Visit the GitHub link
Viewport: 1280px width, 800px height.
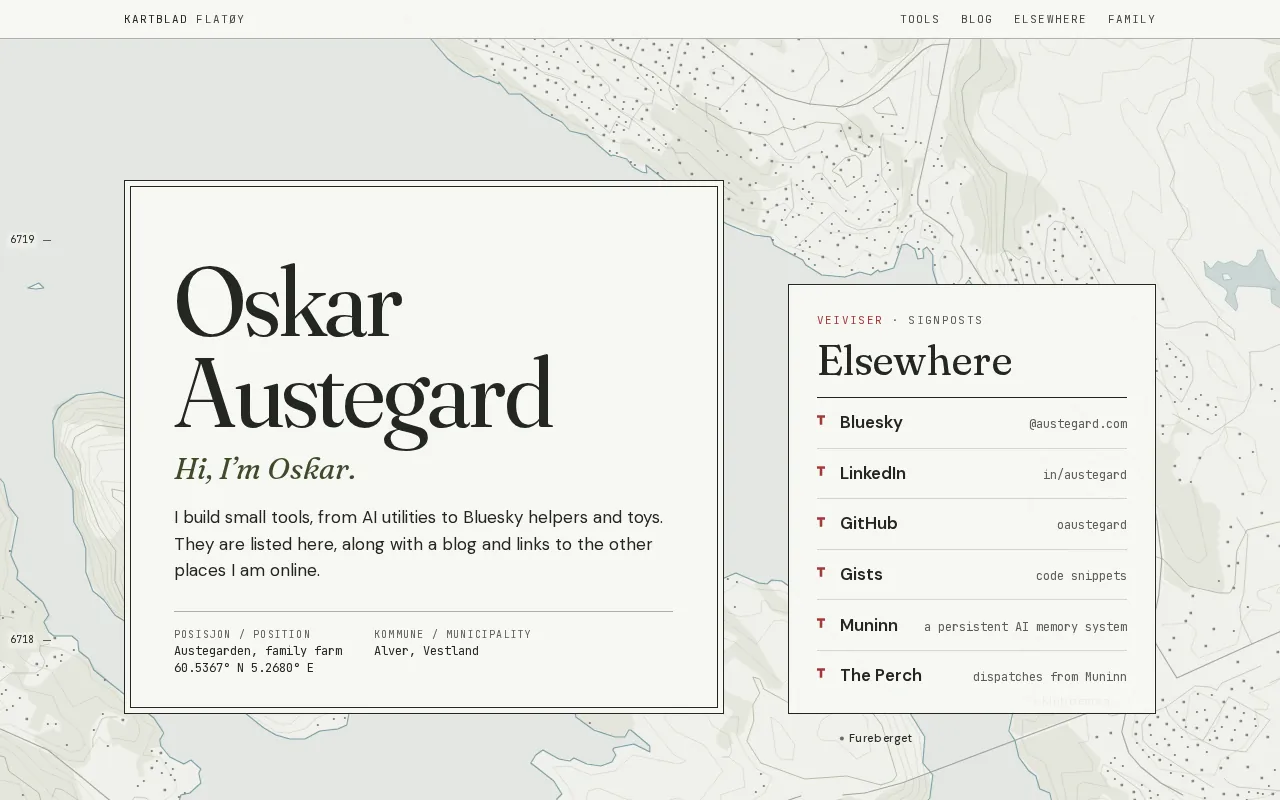pyautogui.click(x=972, y=524)
